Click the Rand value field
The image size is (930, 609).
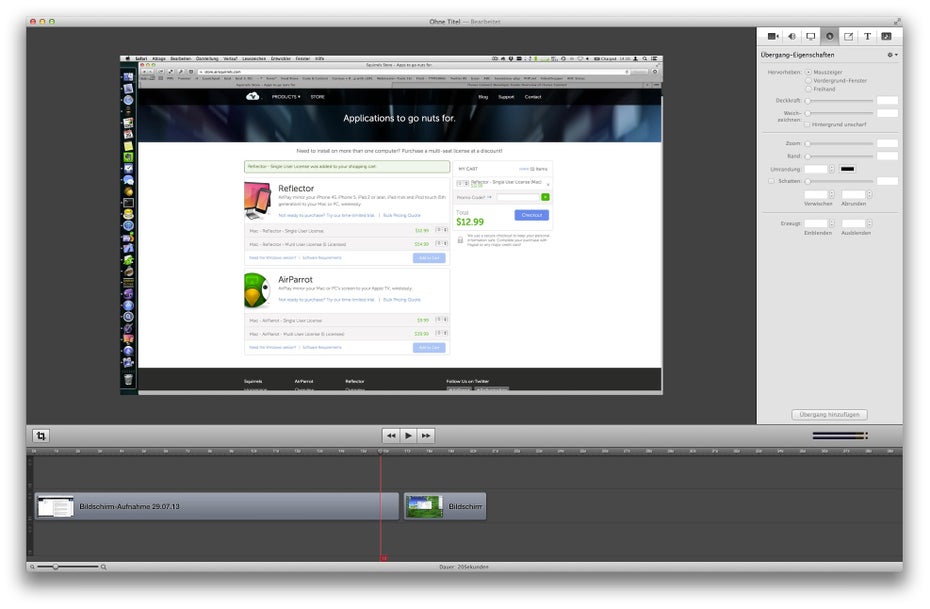click(887, 155)
